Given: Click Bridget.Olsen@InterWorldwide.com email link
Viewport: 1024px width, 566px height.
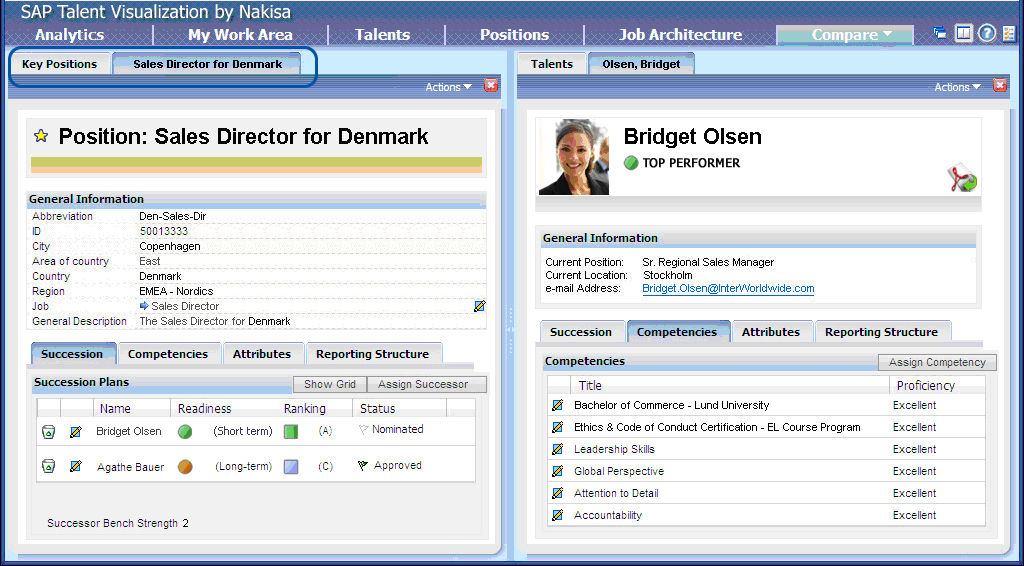Looking at the screenshot, I should pyautogui.click(x=728, y=289).
